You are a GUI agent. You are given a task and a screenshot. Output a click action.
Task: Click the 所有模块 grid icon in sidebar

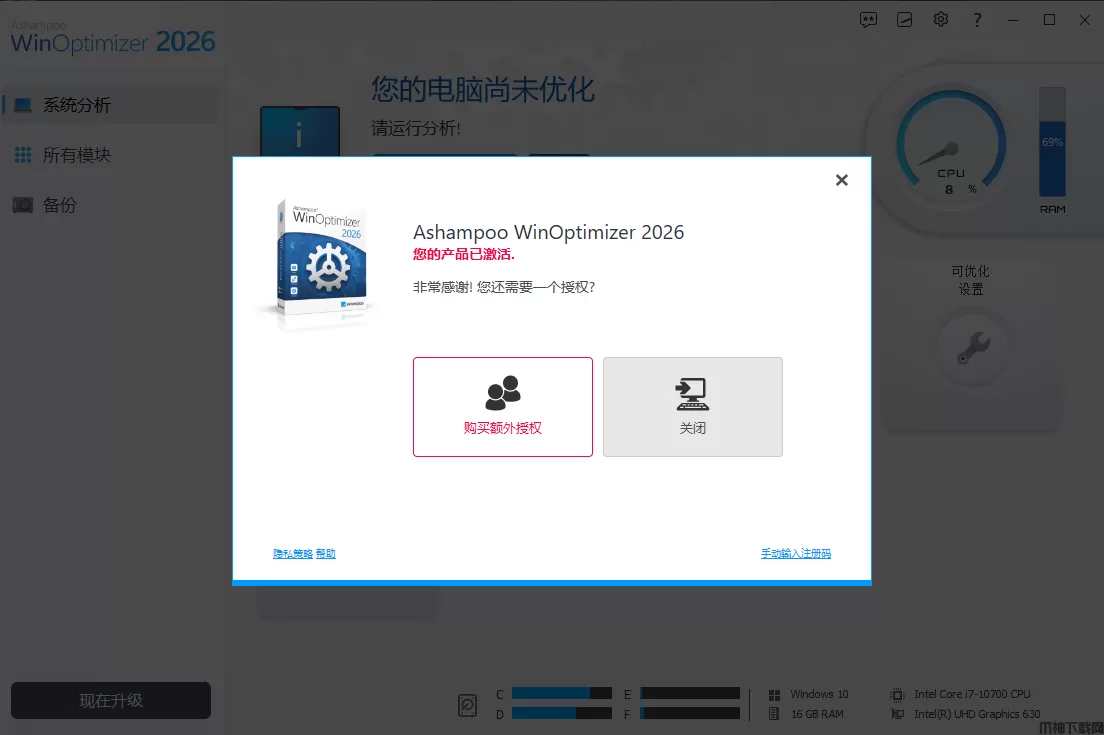tap(23, 155)
